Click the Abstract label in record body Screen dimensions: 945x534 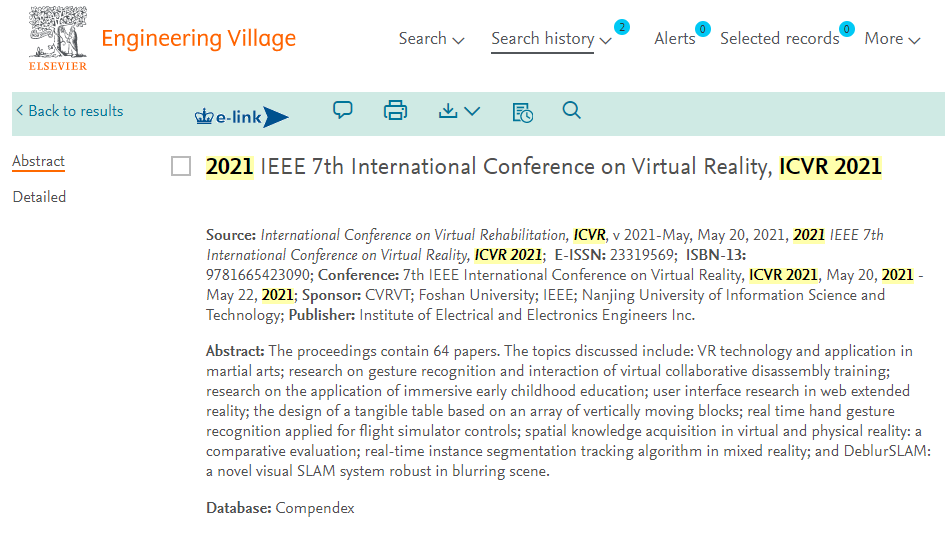tap(235, 351)
